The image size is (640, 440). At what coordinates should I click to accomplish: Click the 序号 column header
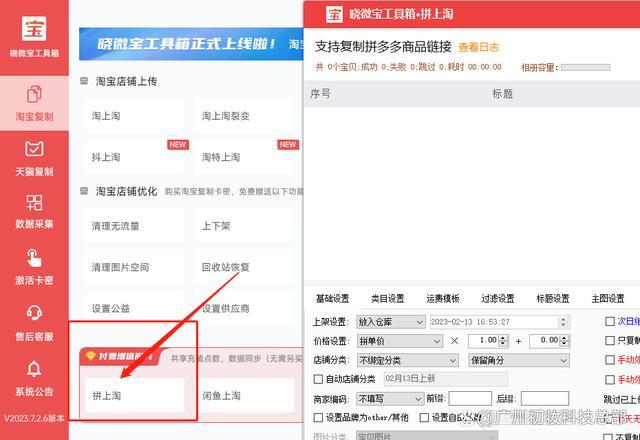pyautogui.click(x=320, y=94)
